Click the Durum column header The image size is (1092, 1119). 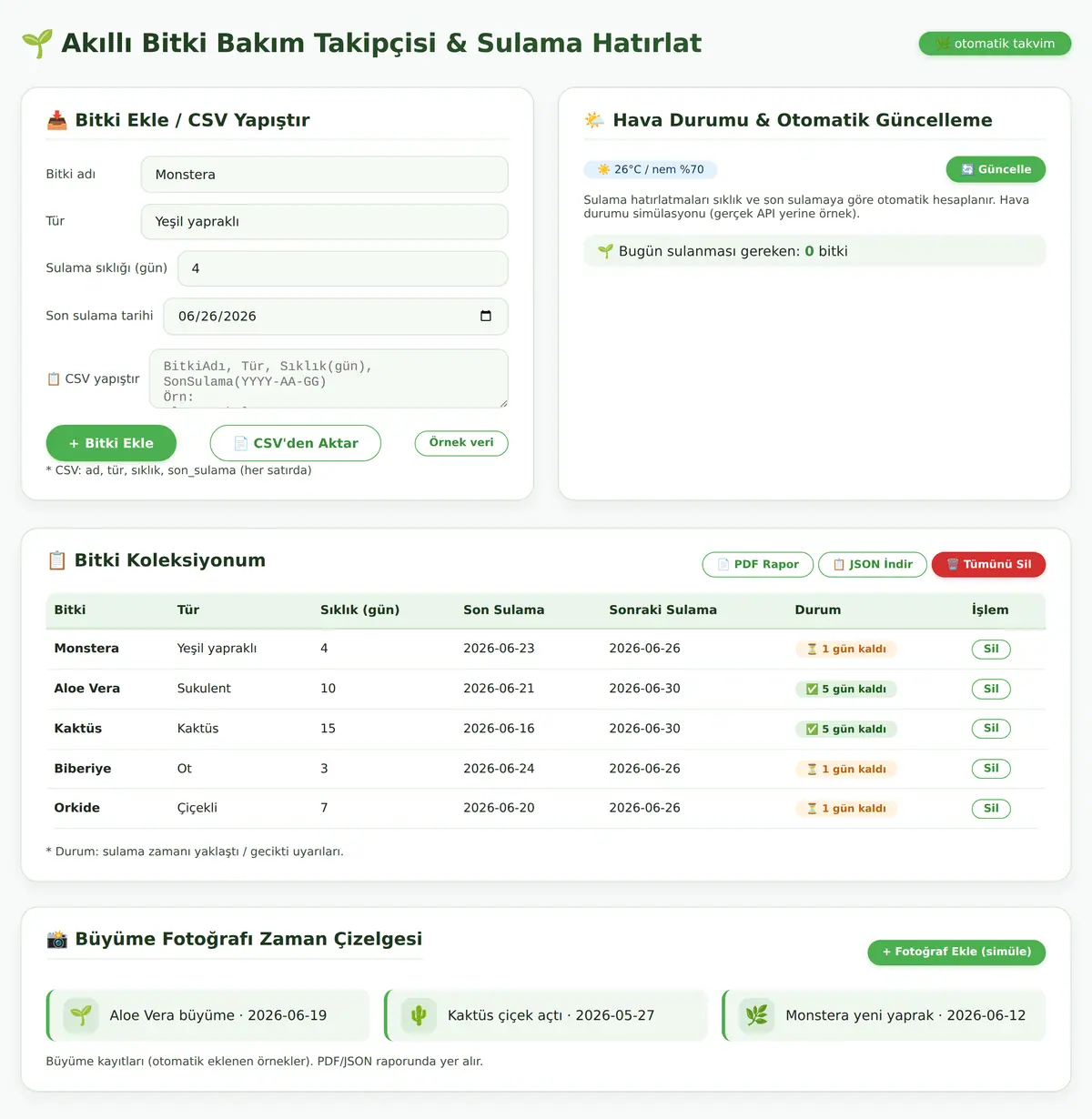[x=818, y=610]
